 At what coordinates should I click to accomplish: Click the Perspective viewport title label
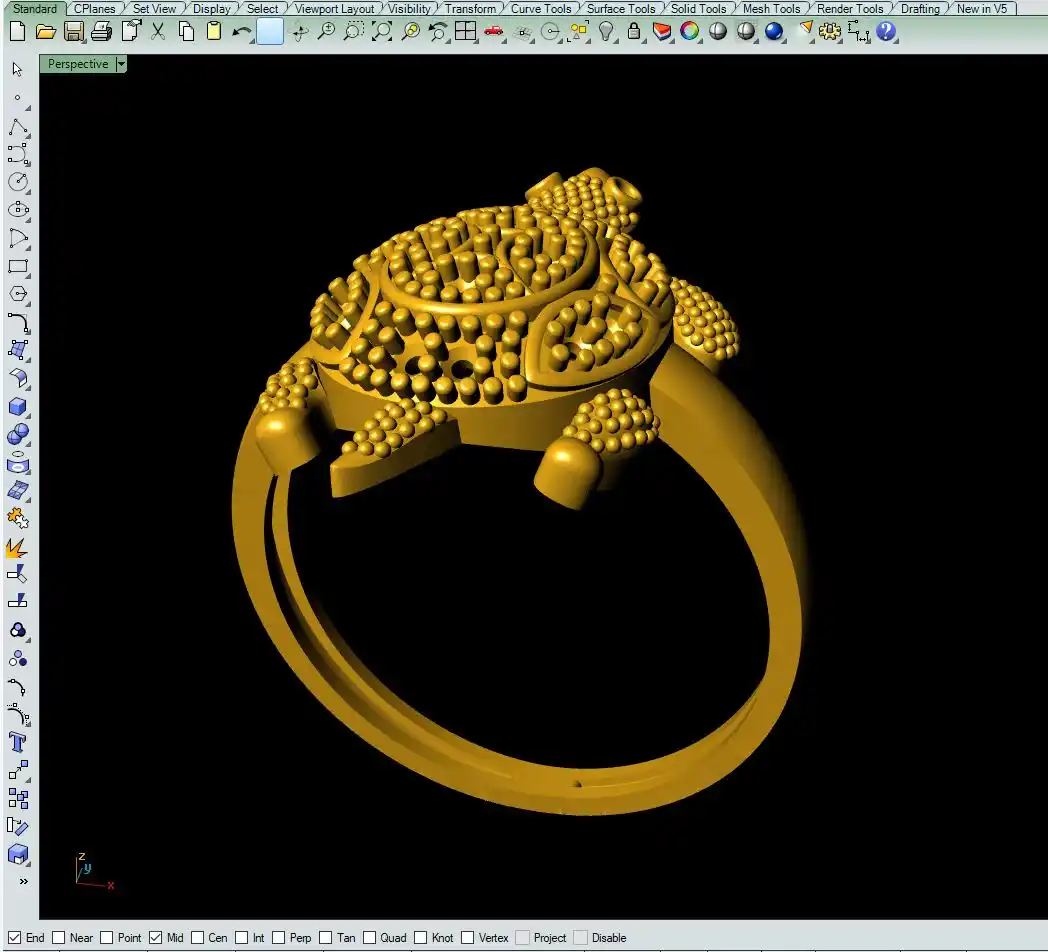click(77, 64)
